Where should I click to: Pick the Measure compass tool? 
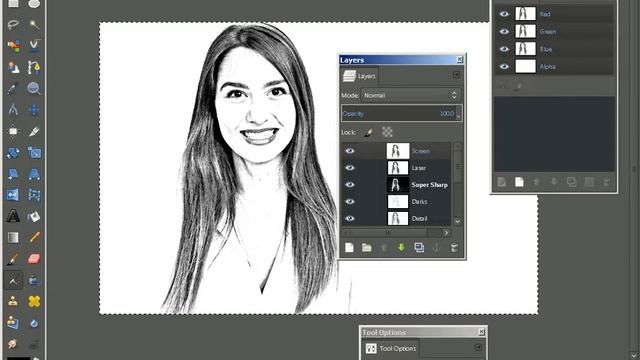[13, 110]
